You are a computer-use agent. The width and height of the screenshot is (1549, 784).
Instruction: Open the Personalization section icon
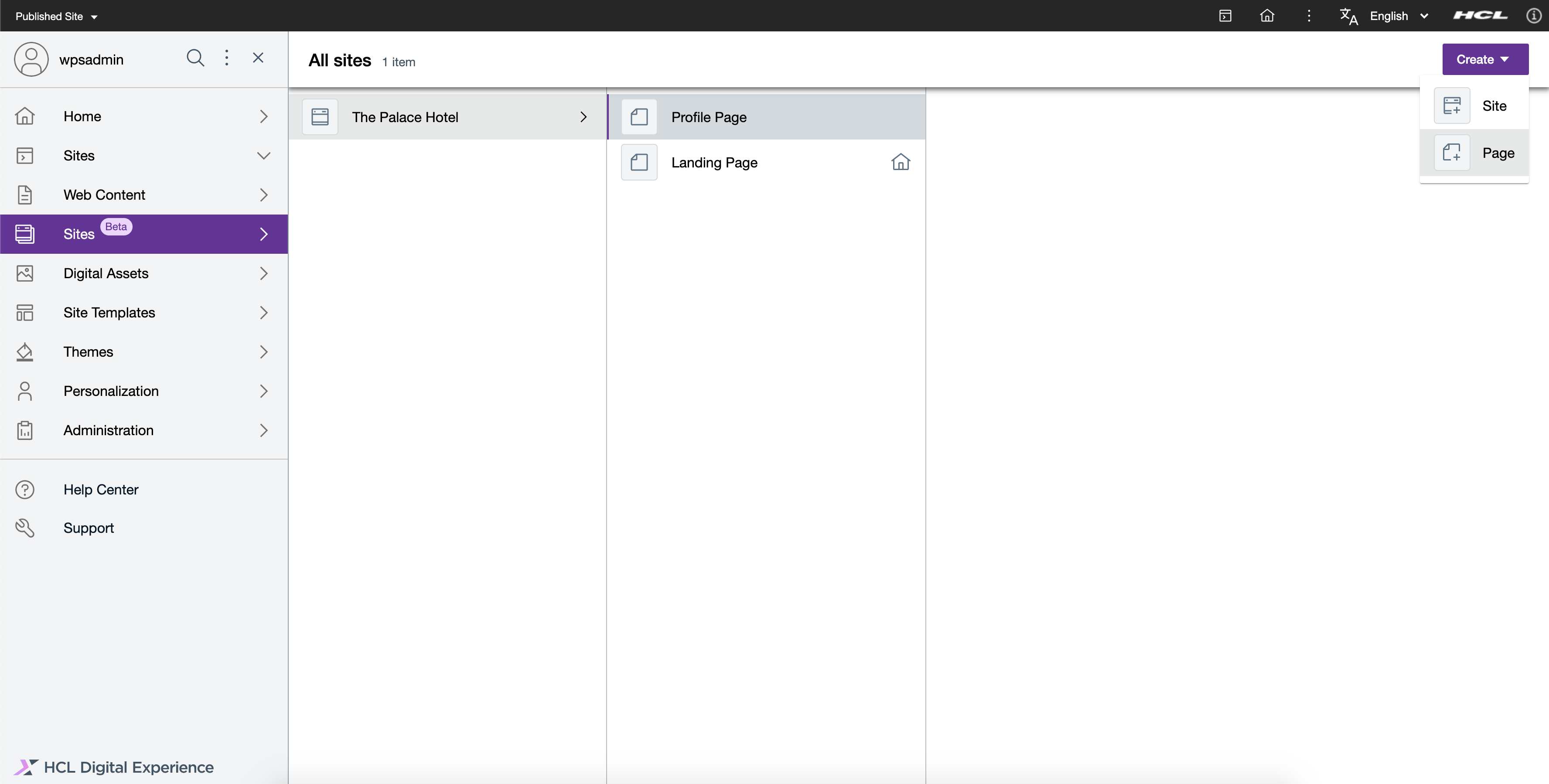coord(25,391)
